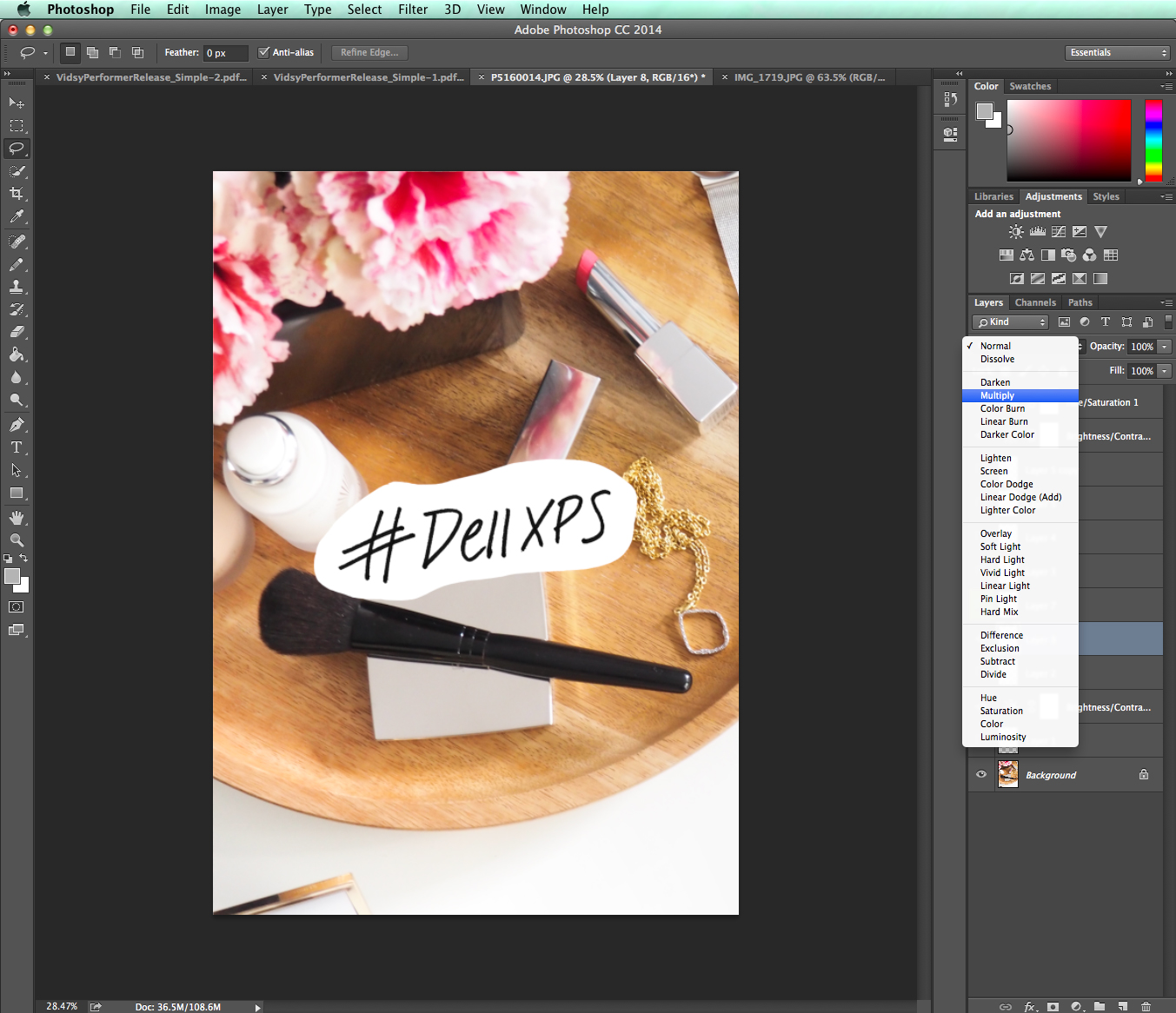Viewport: 1176px width, 1013px height.
Task: Open the Lasso tool preset picker arrow
Action: (45, 53)
